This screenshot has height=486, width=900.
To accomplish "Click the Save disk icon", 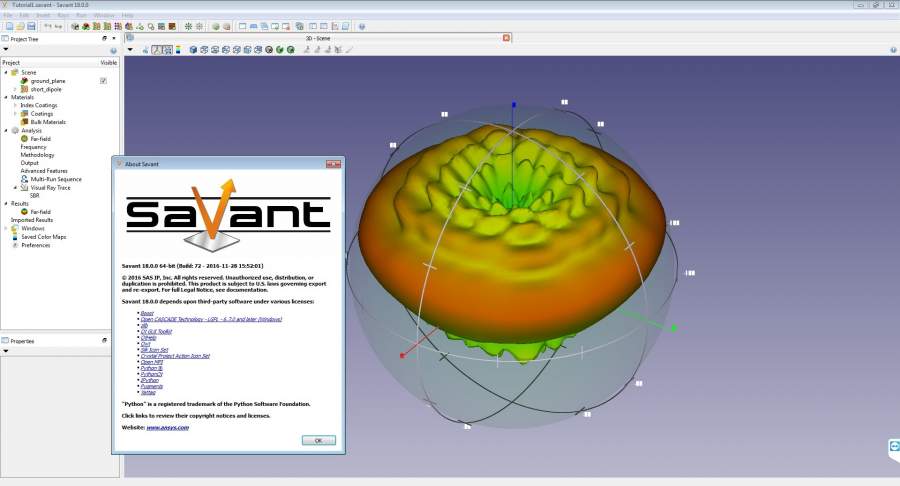I will tap(31, 26).
